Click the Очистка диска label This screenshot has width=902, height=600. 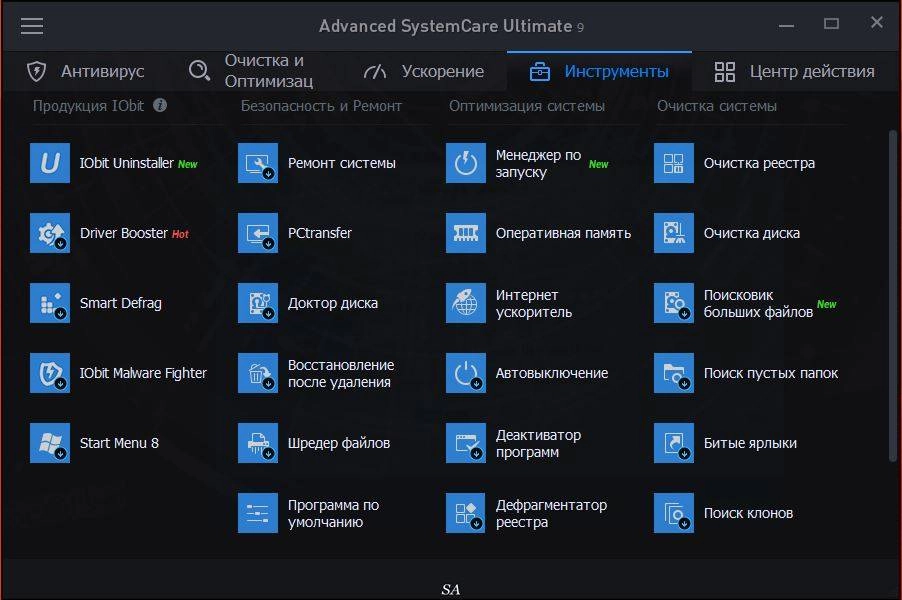751,233
